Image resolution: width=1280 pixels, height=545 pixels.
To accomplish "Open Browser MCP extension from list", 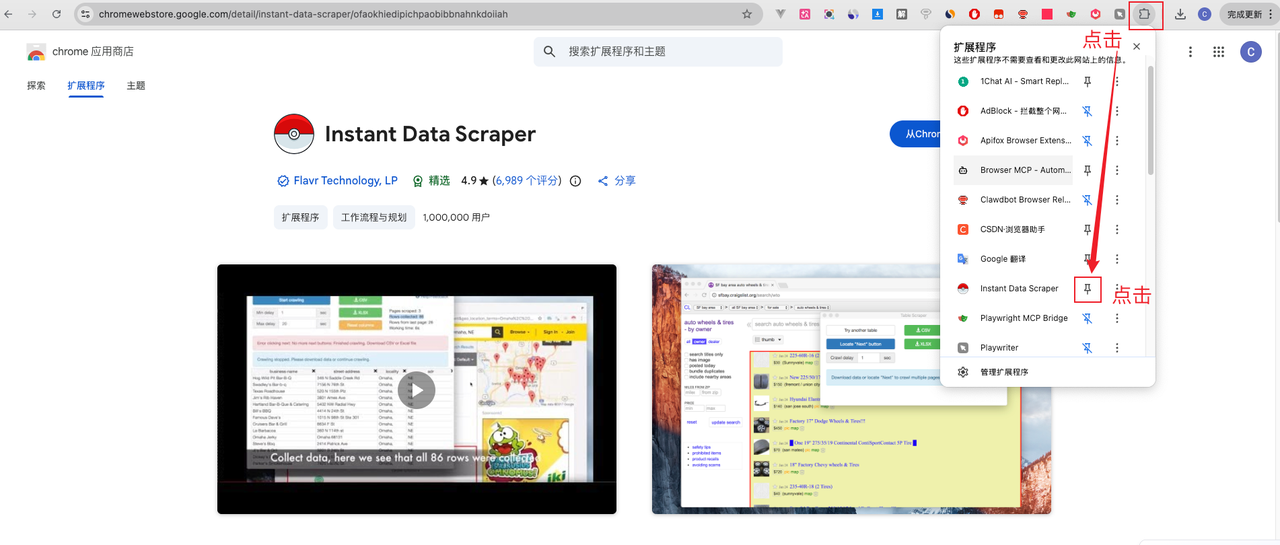I will coord(1012,170).
